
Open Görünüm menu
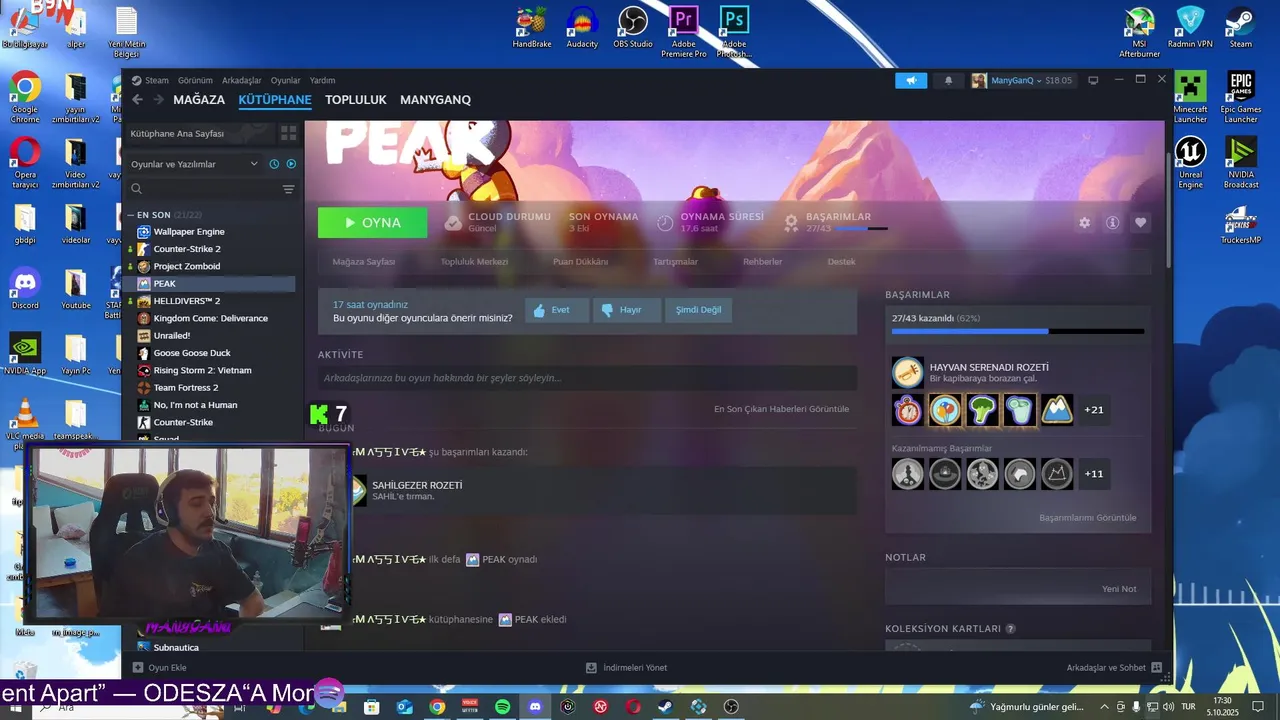pos(195,80)
